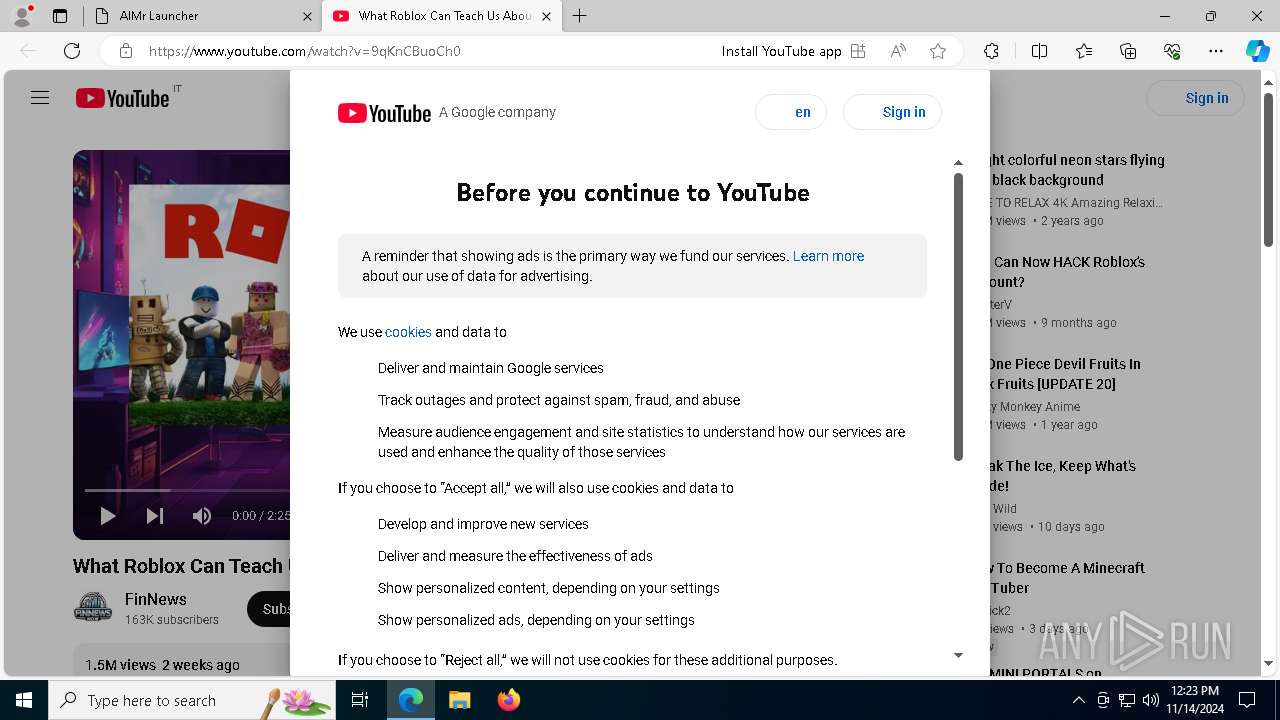Click the consent dialog scrollbar thumb
Viewport: 1280px width, 720px height.
pyautogui.click(x=958, y=317)
